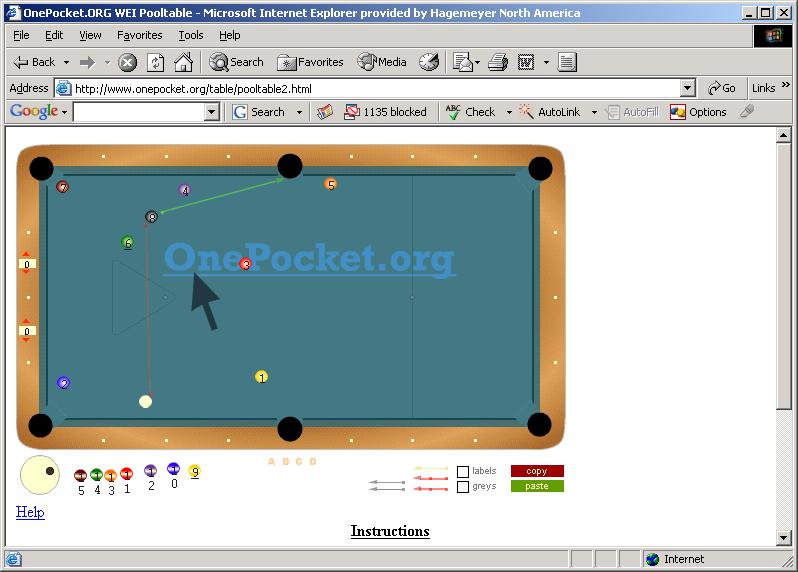The height and width of the screenshot is (572, 798).
Task: Enable the greys checkbox
Action: pos(463,487)
